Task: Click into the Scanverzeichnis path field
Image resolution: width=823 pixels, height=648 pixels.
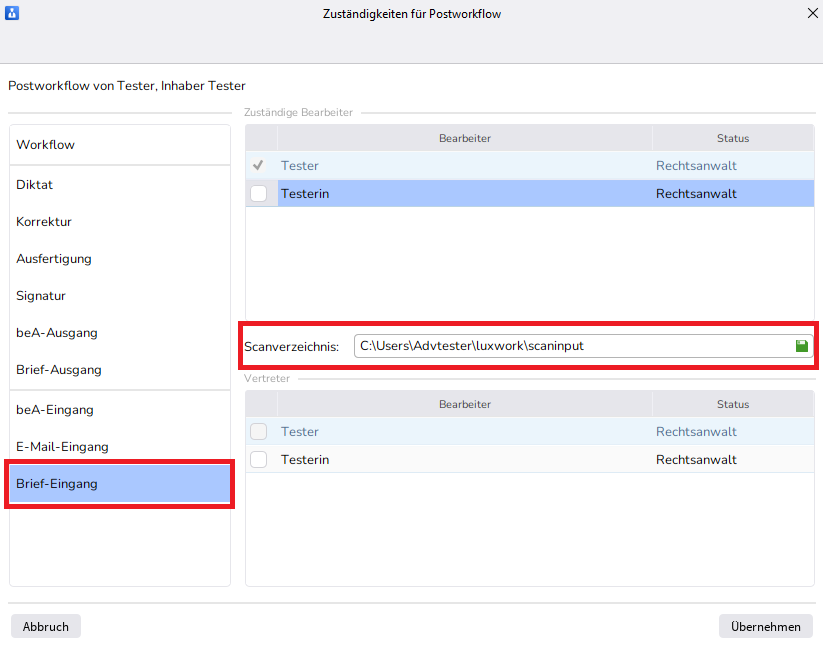Action: click(x=570, y=346)
